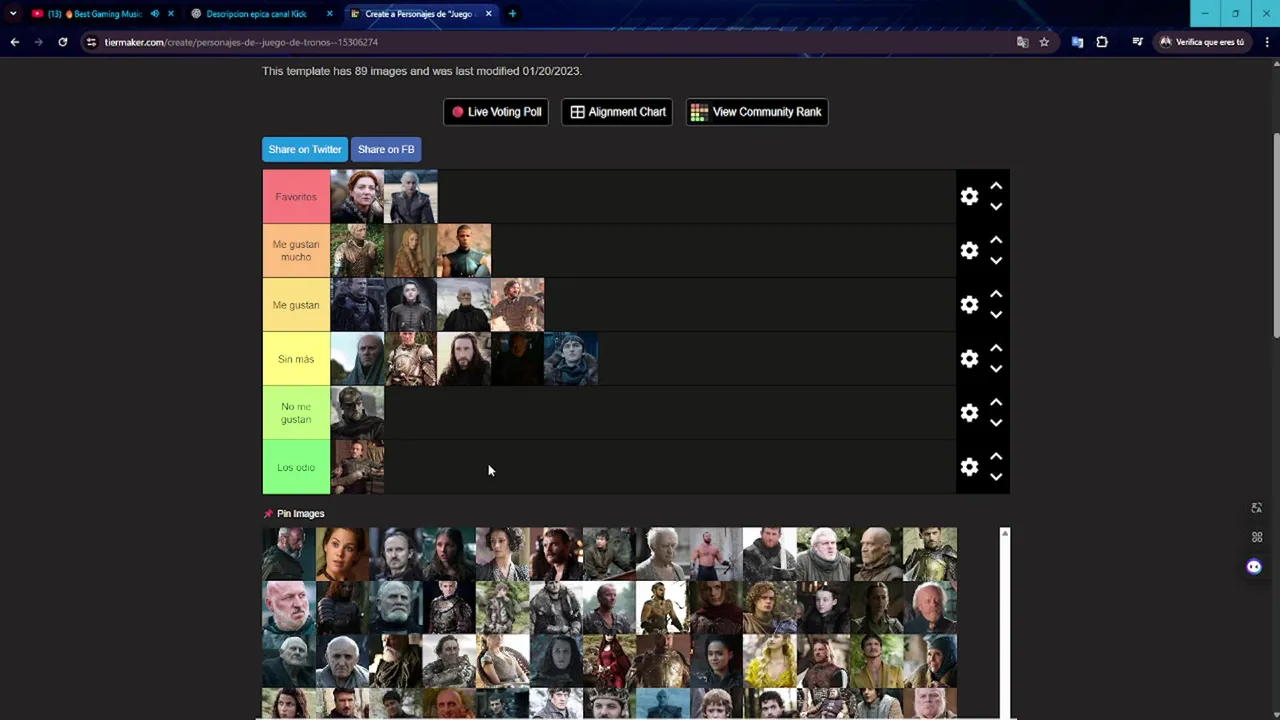This screenshot has height=720, width=1280.
Task: Move Favoritos row up with arrow
Action: (996, 186)
